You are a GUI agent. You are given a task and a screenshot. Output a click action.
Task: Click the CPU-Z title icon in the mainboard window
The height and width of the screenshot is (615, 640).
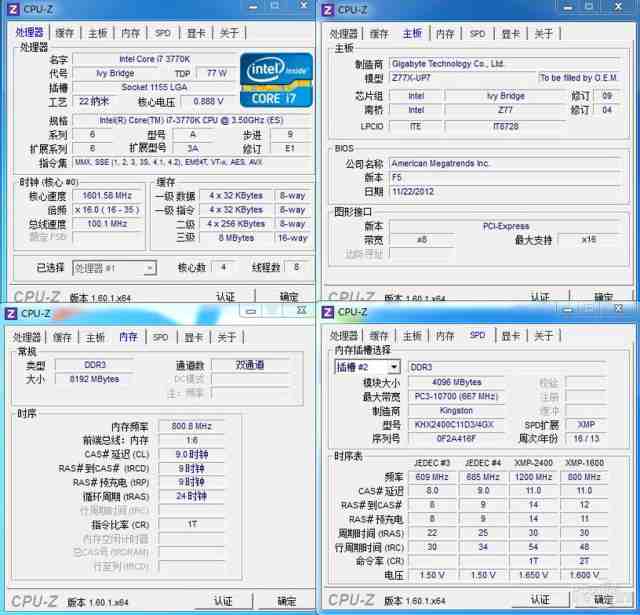click(x=327, y=9)
